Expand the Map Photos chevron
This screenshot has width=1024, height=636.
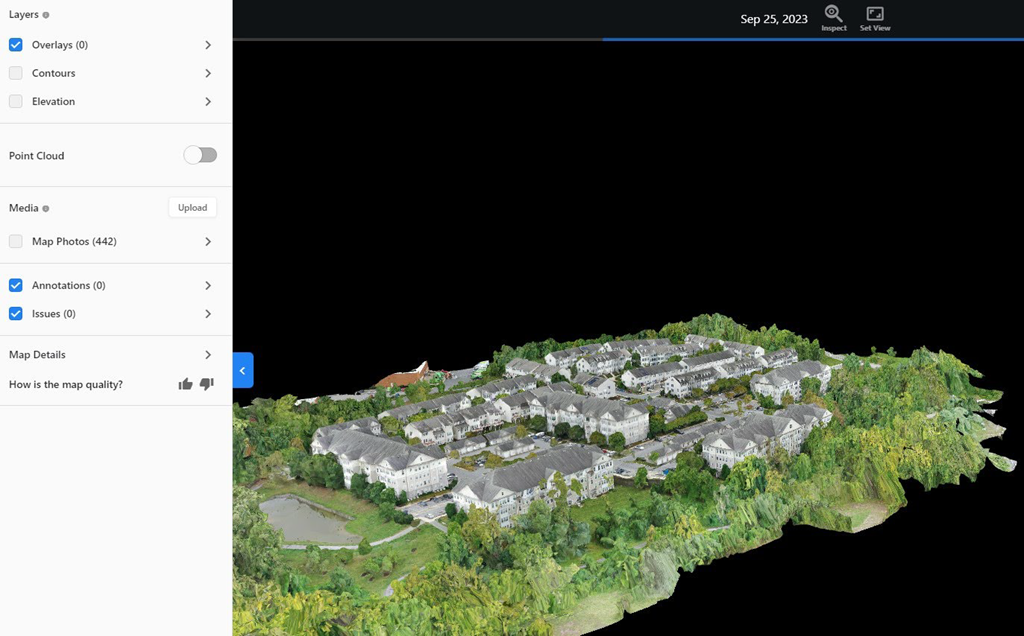tap(208, 241)
